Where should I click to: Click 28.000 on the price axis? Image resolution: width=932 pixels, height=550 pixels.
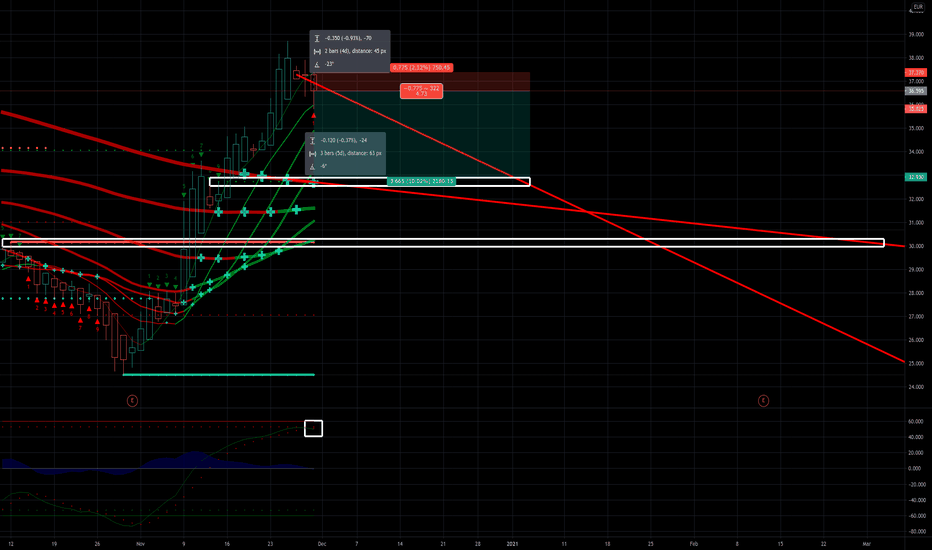click(916, 293)
